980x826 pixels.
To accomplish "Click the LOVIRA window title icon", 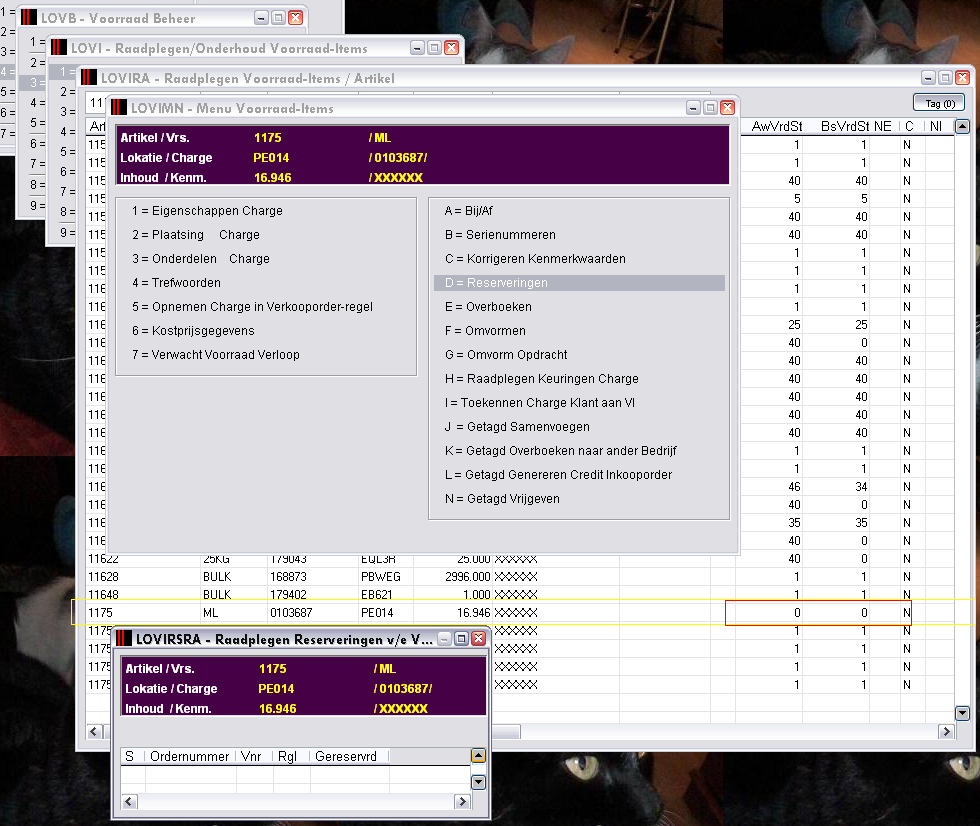I will click(89, 78).
